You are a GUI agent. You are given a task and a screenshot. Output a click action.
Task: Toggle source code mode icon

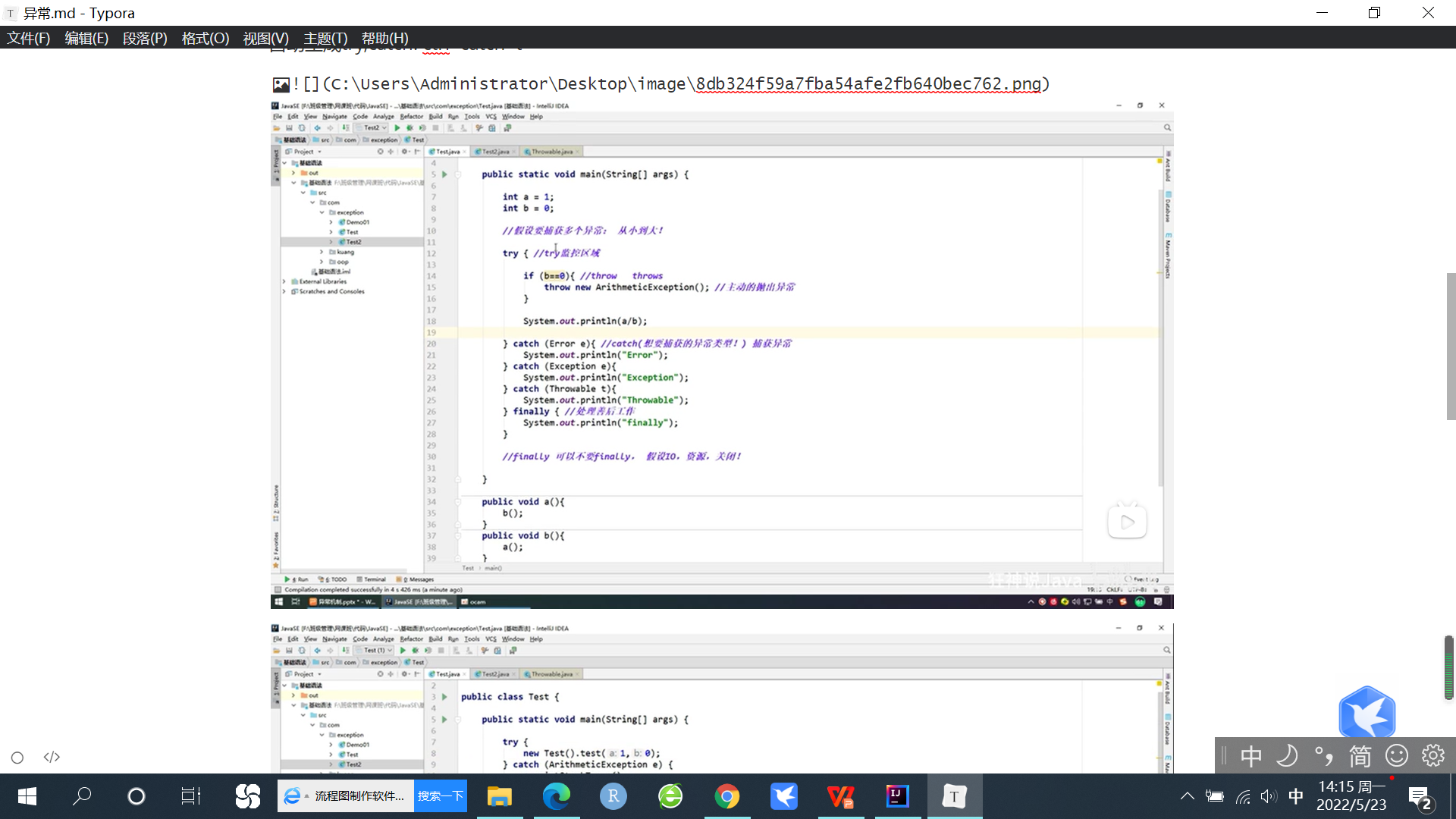click(x=52, y=758)
